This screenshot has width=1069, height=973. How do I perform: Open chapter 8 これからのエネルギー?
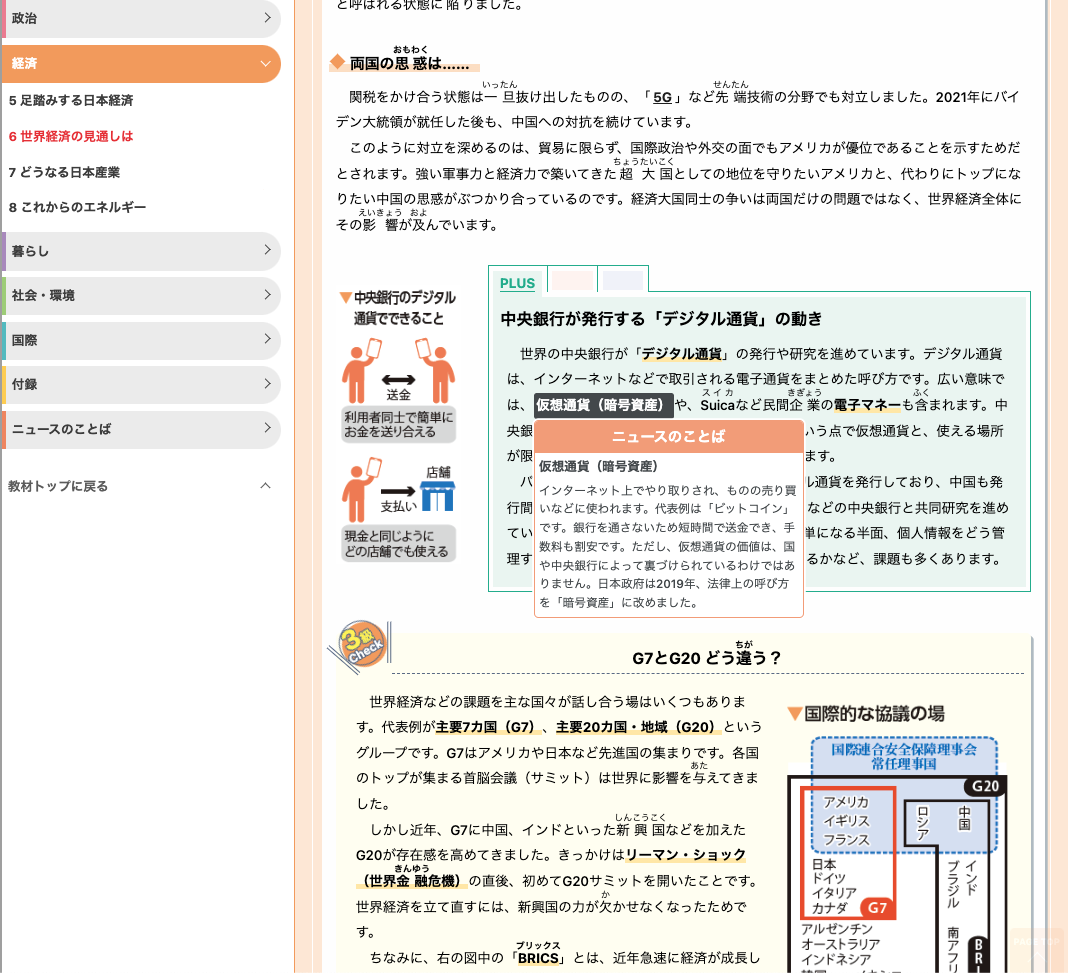[77, 207]
